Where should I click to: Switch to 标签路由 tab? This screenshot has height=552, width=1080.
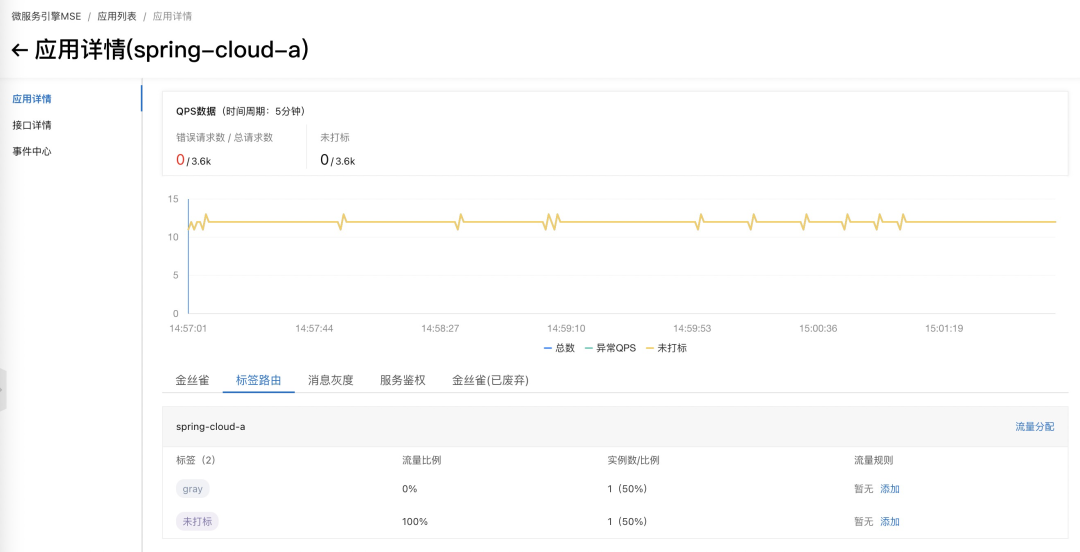click(258, 380)
